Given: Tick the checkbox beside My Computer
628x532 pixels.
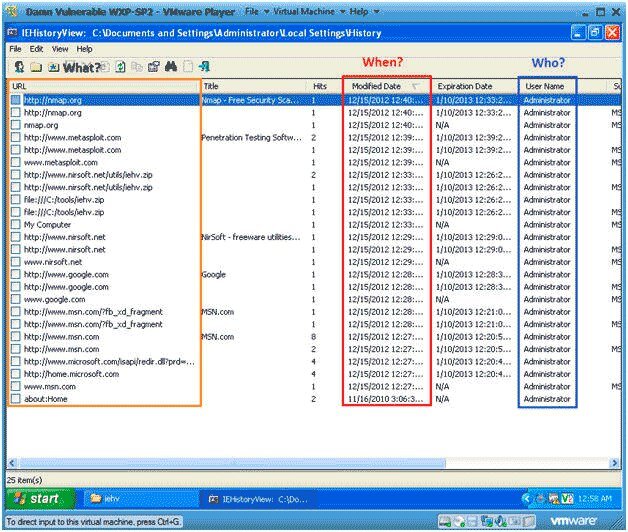Looking at the screenshot, I should (x=16, y=224).
